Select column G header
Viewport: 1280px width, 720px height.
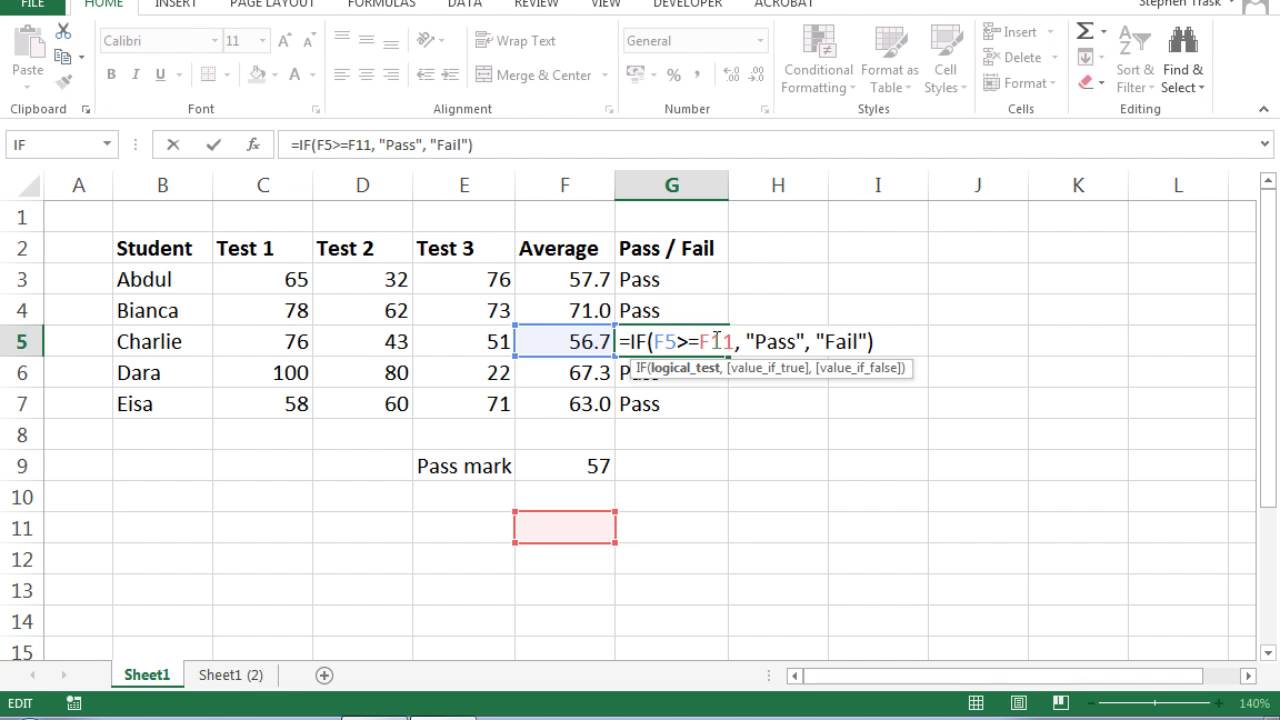point(671,185)
